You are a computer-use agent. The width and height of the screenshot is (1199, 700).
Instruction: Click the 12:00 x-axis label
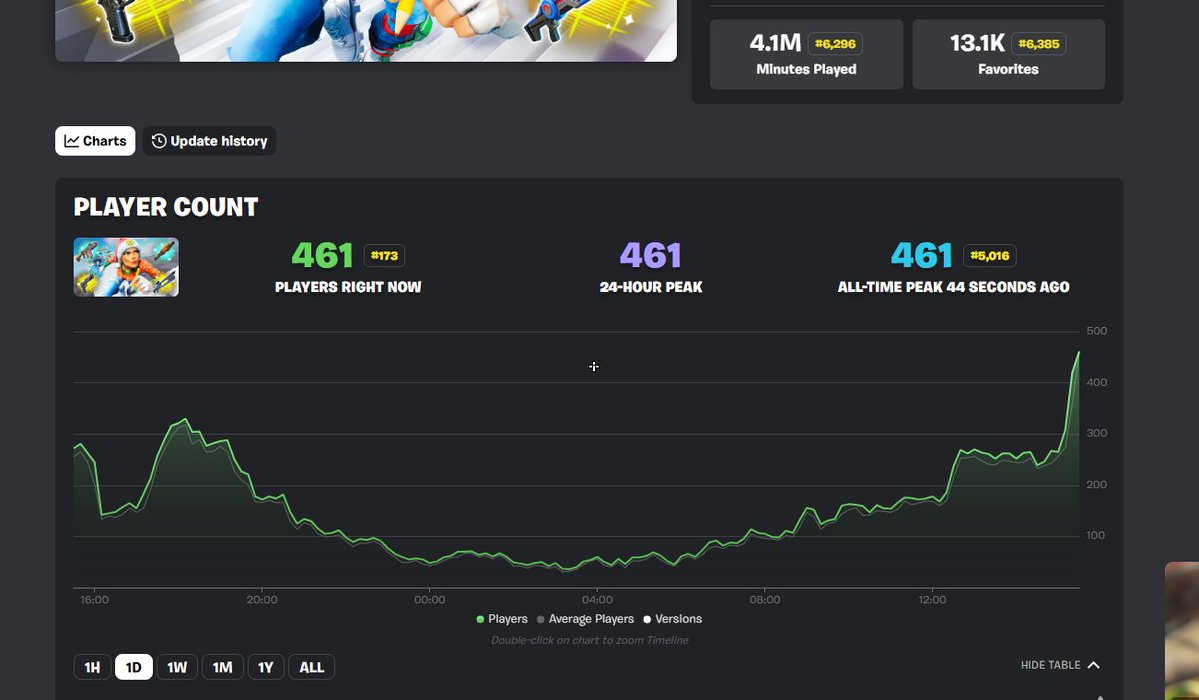(x=932, y=600)
